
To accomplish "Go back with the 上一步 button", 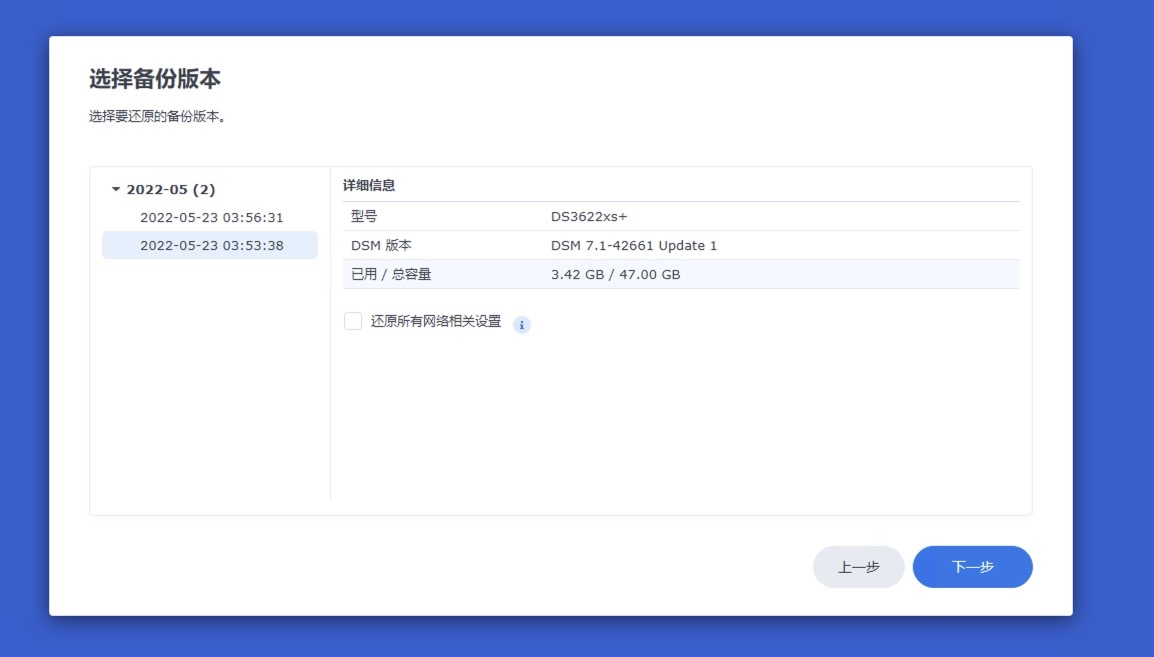I will click(x=858, y=567).
